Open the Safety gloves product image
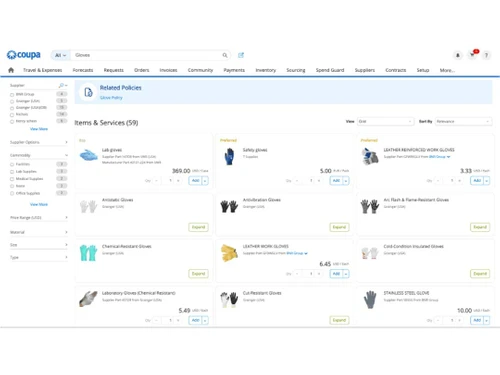The height and width of the screenshot is (375, 500). 229,156
